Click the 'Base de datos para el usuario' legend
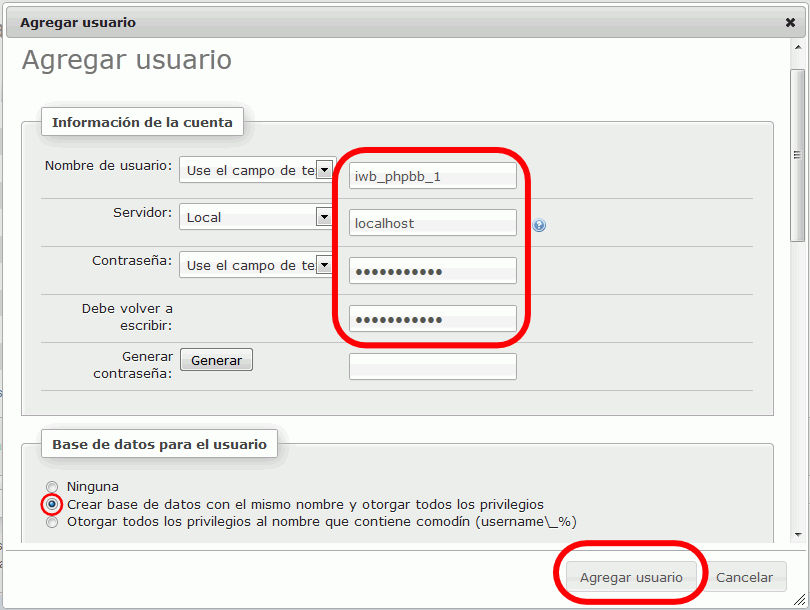The height and width of the screenshot is (610, 810). [159, 444]
